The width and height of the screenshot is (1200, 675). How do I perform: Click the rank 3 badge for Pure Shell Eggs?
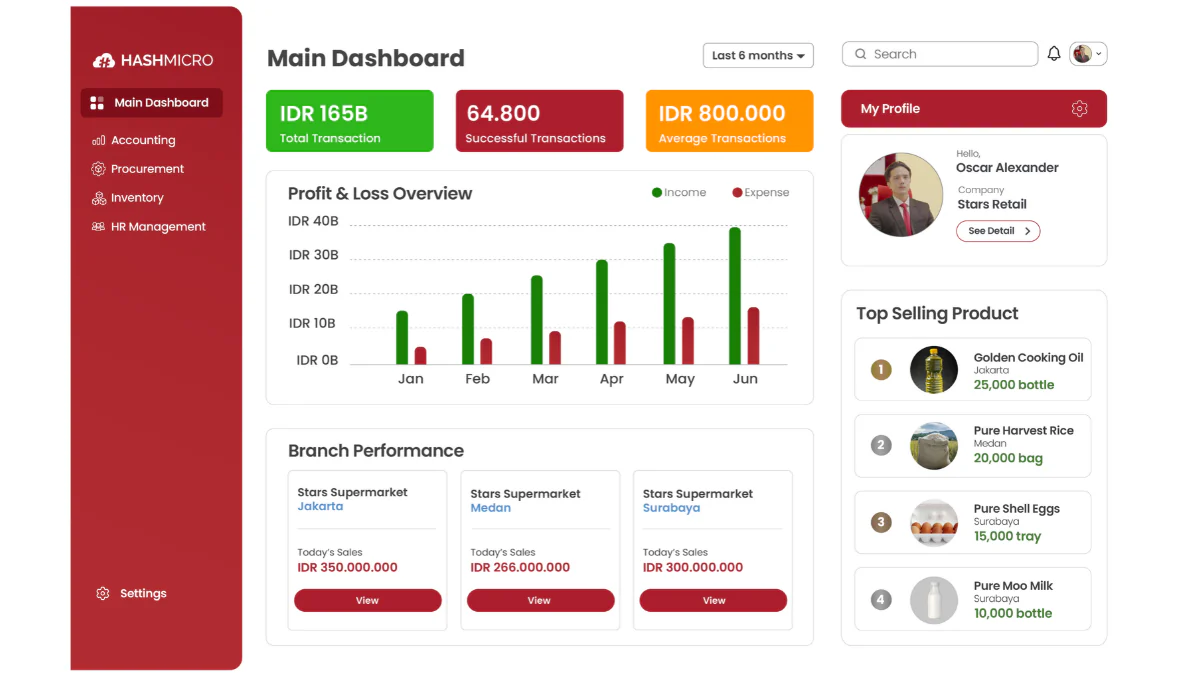click(x=881, y=522)
